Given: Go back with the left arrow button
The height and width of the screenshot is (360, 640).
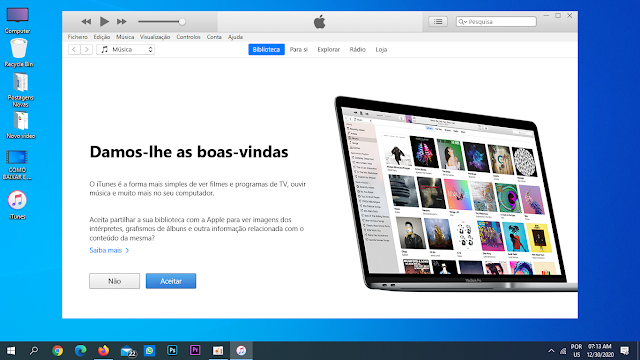Looking at the screenshot, I should (x=74, y=49).
